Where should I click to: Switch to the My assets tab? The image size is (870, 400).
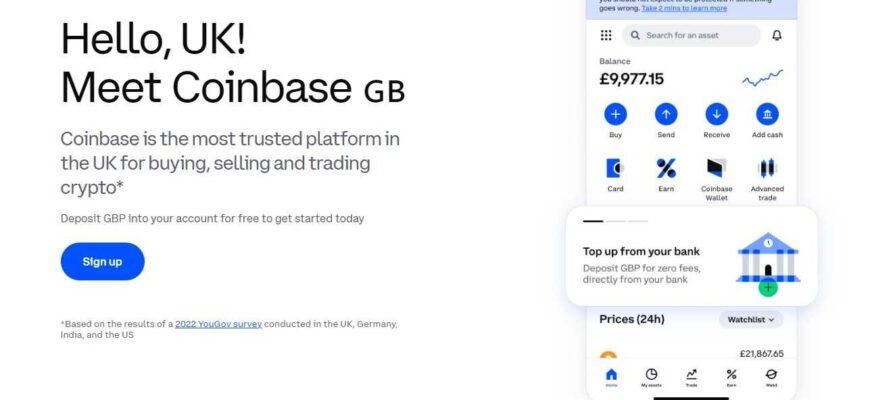pos(651,376)
